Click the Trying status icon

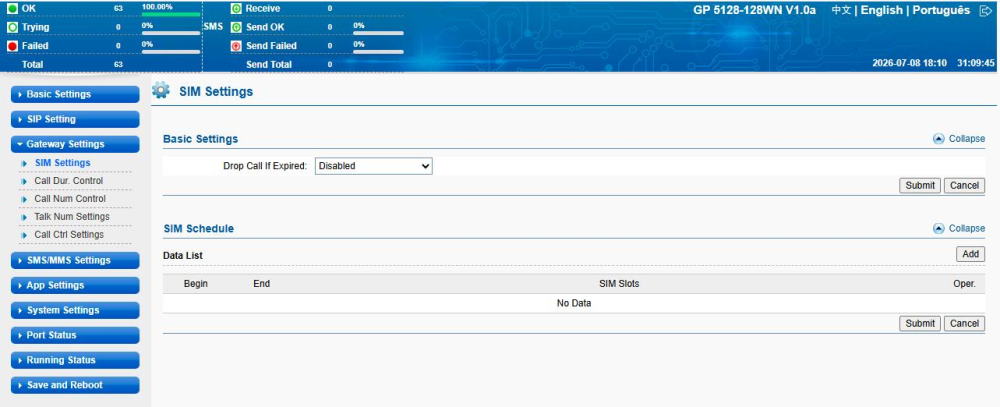12,27
